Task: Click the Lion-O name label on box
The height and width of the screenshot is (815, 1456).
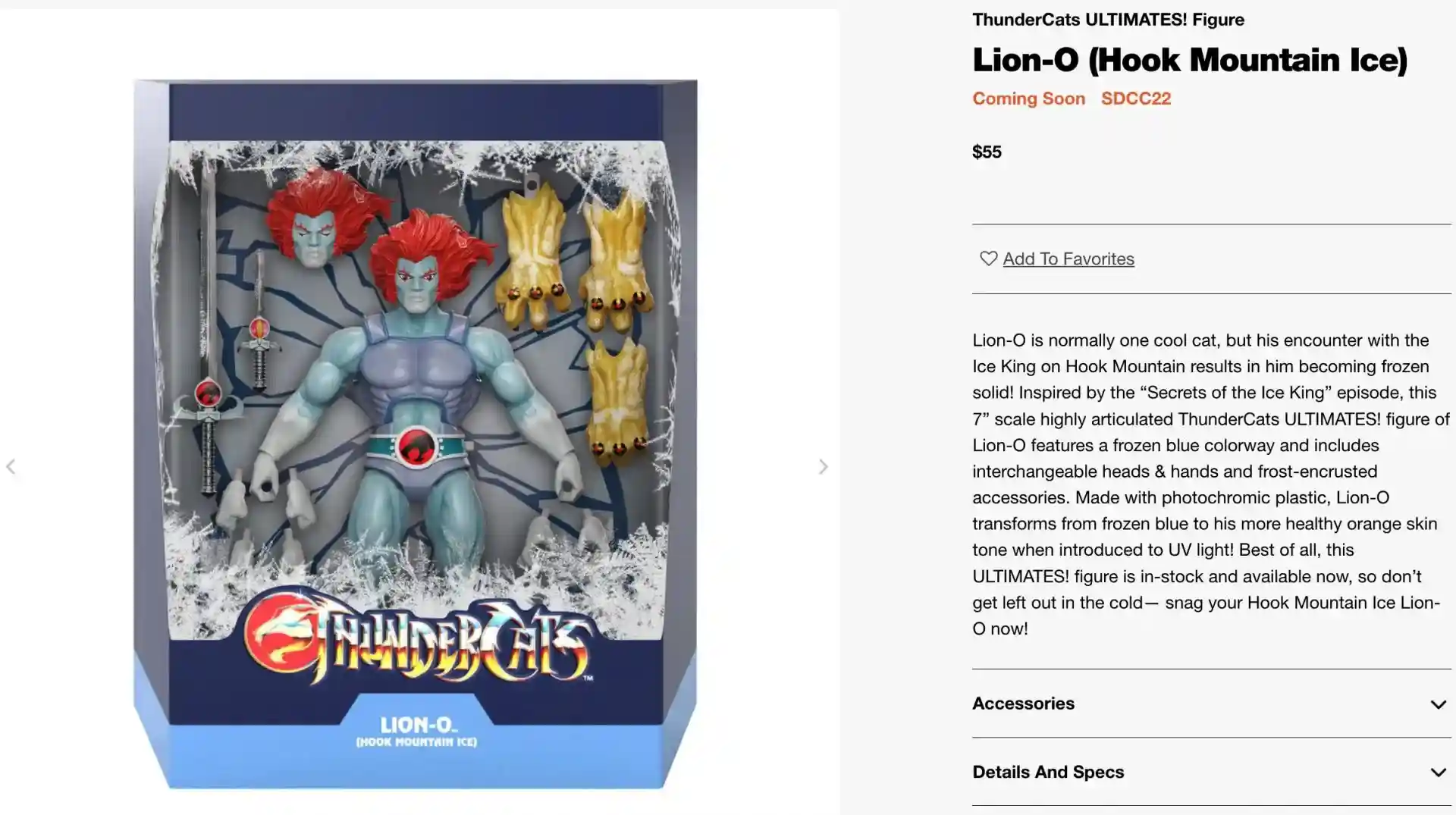Action: [417, 732]
